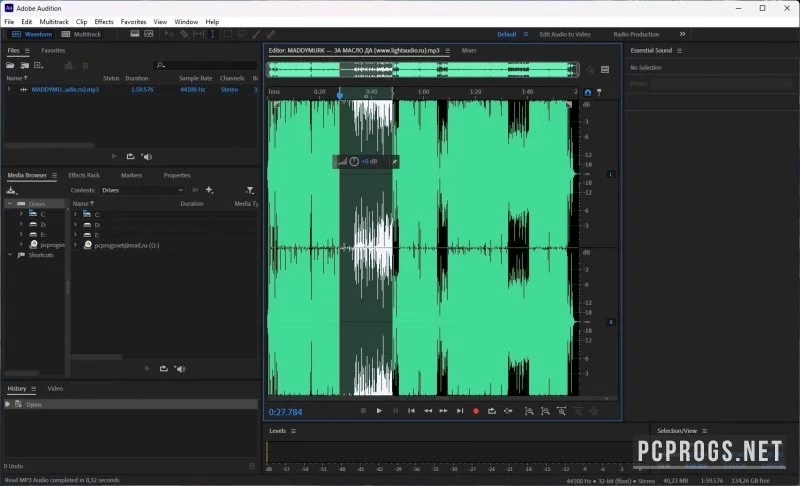Open the Files panel hamburger menu
The width and height of the screenshot is (800, 486).
27,50
